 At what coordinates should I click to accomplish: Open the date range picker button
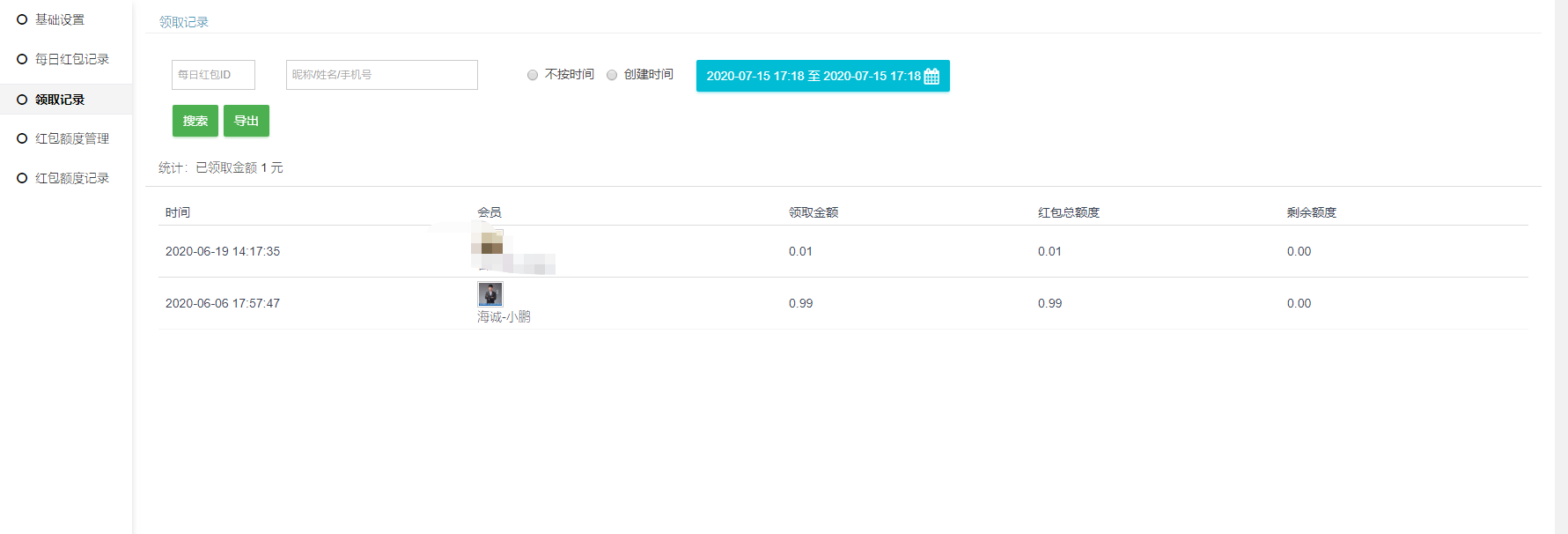click(x=823, y=76)
